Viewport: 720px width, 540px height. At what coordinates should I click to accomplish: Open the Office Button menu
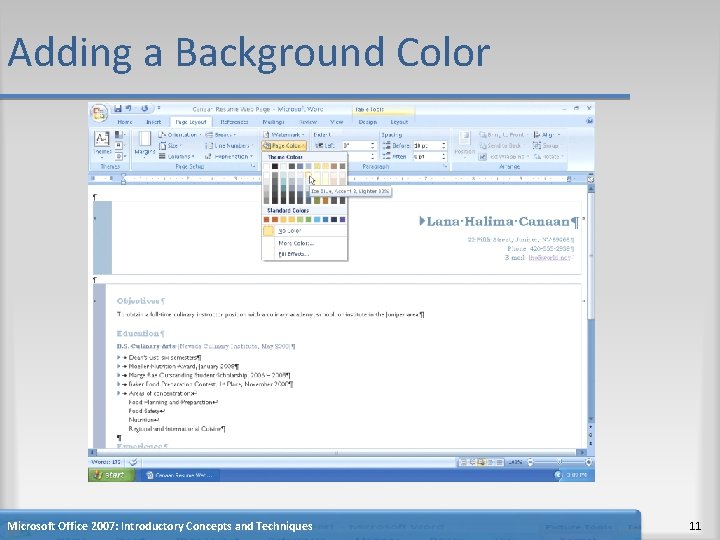pyautogui.click(x=99, y=113)
